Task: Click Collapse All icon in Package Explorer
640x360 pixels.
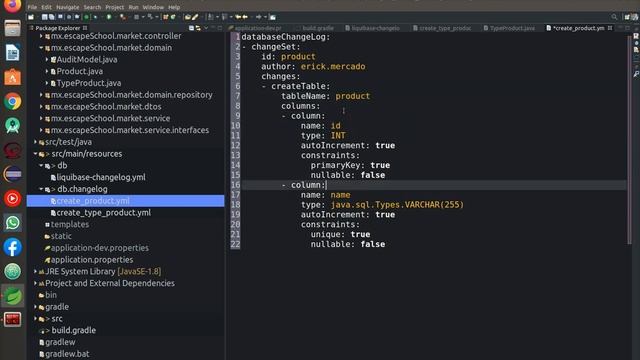Action: [x=191, y=28]
